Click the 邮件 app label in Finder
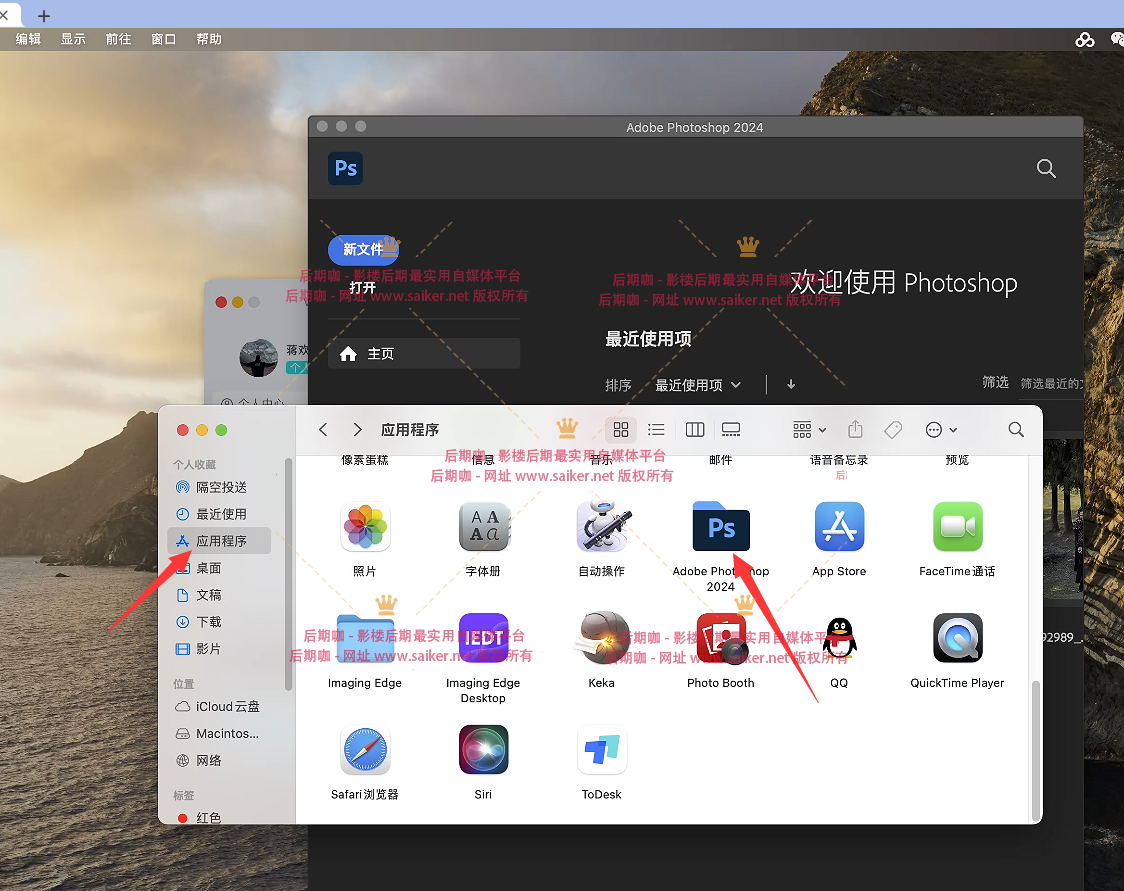The height and width of the screenshot is (891, 1124). coord(720,460)
